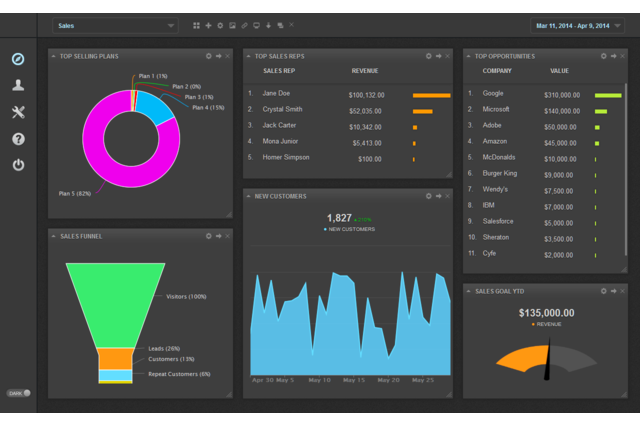Click the help question mark icon

point(18,139)
